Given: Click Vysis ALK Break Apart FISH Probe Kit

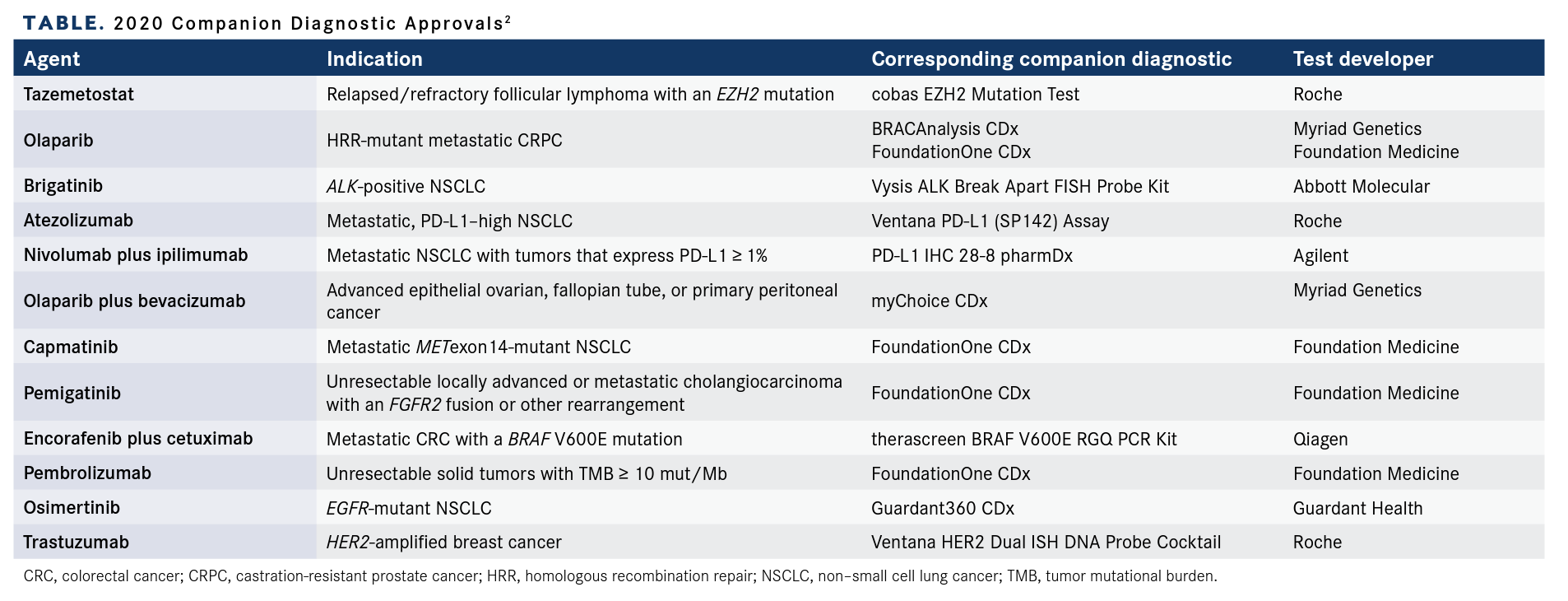Looking at the screenshot, I should pos(1020,187).
